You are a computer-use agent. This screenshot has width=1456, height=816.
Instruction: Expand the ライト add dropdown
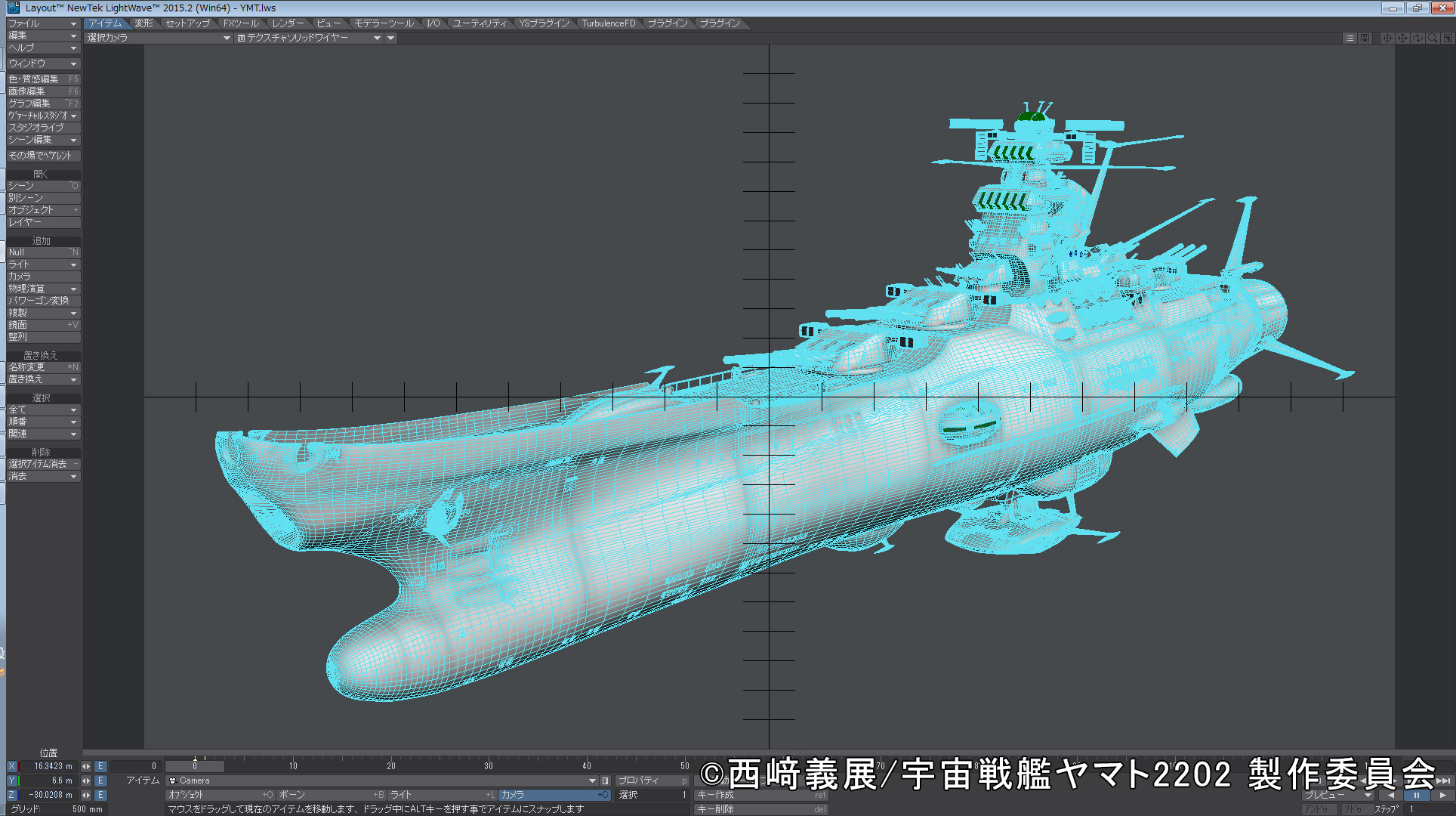pos(42,264)
